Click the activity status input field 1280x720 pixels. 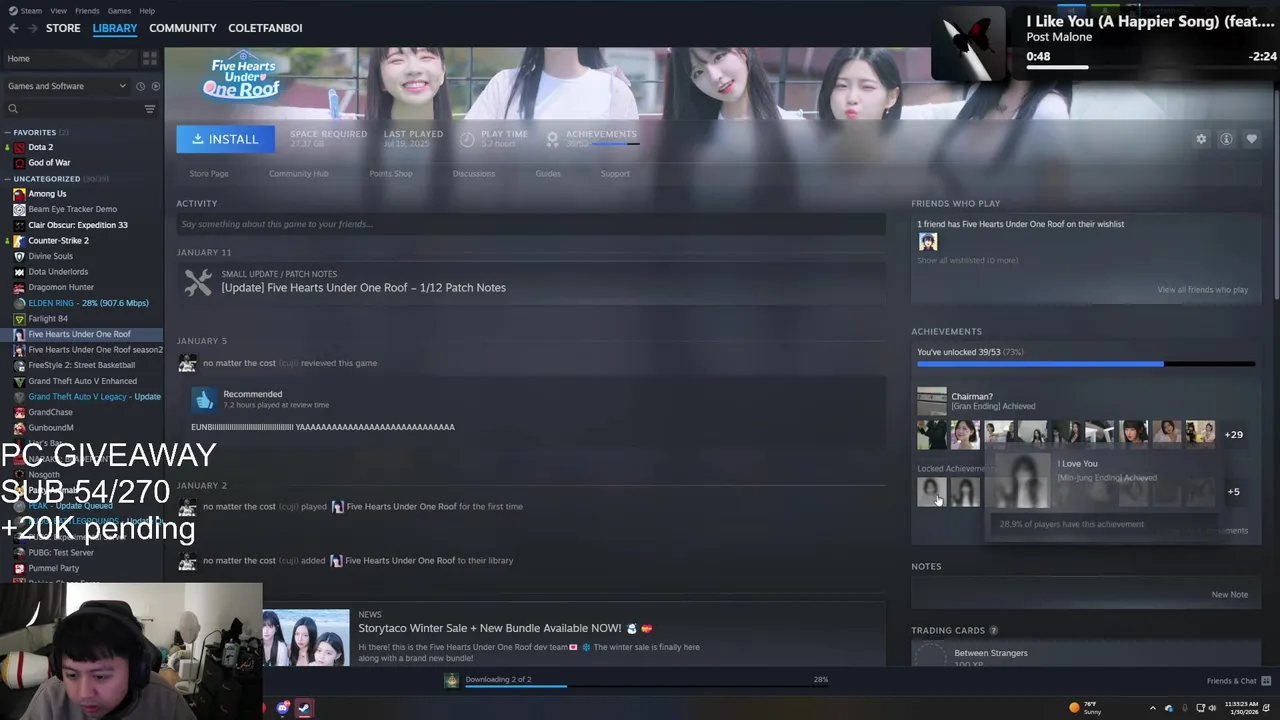[x=531, y=224]
